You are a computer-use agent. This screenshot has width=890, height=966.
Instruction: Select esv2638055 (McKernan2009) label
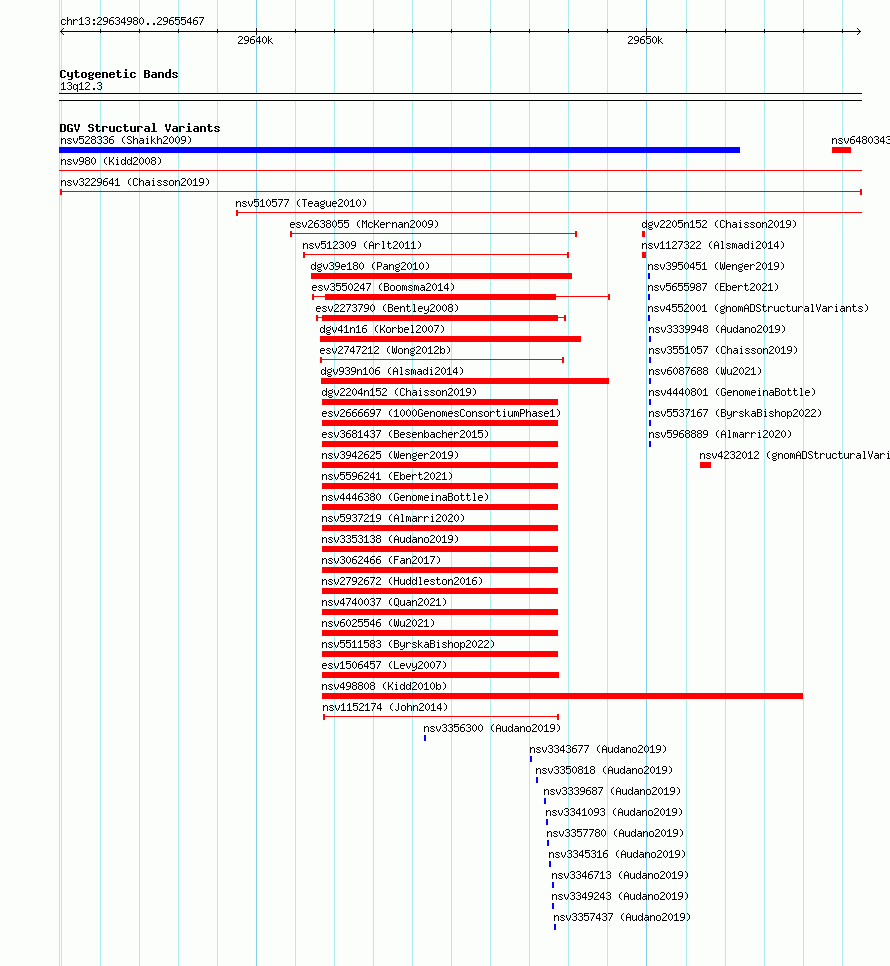tap(364, 224)
